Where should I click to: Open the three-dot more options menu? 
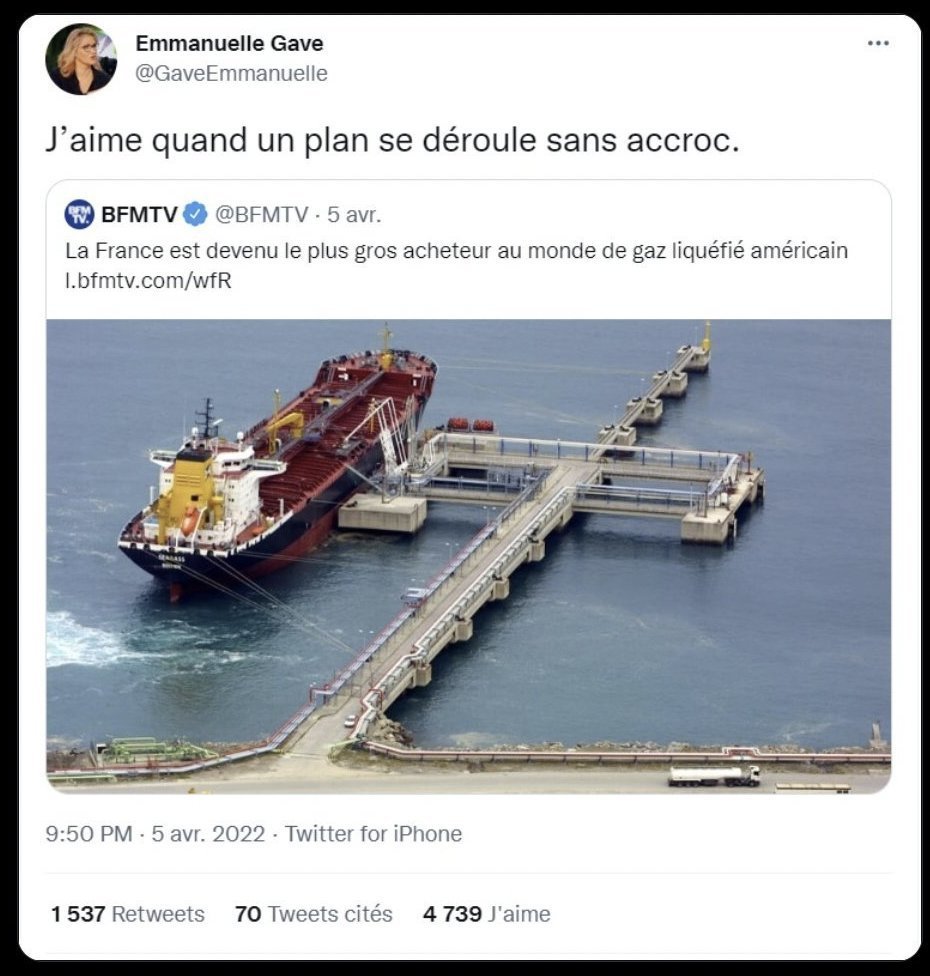pyautogui.click(x=878, y=43)
